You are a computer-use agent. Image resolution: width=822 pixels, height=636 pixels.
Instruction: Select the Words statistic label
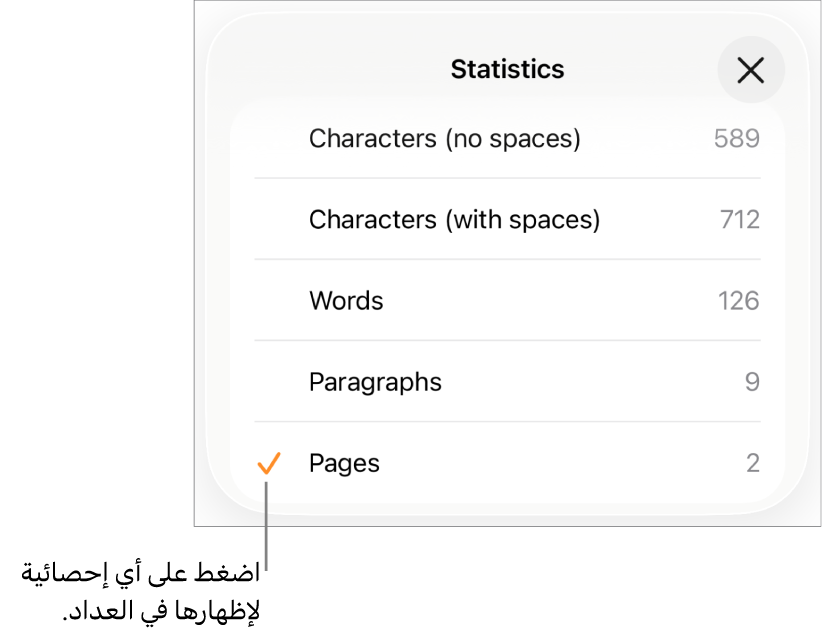(x=346, y=301)
